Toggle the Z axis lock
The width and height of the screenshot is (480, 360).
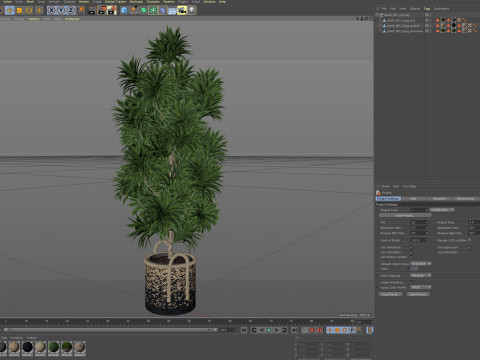click(x=71, y=10)
